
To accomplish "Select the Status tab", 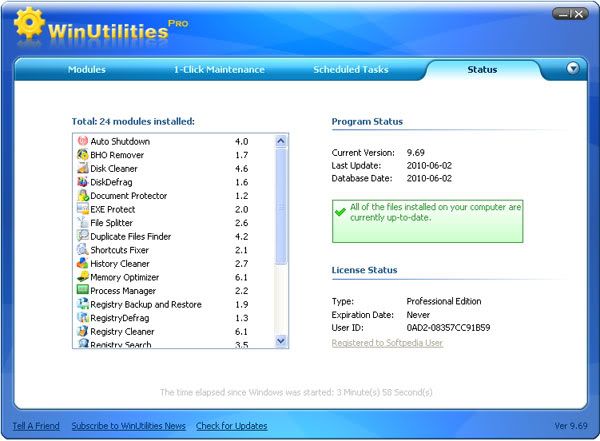I will tap(482, 70).
